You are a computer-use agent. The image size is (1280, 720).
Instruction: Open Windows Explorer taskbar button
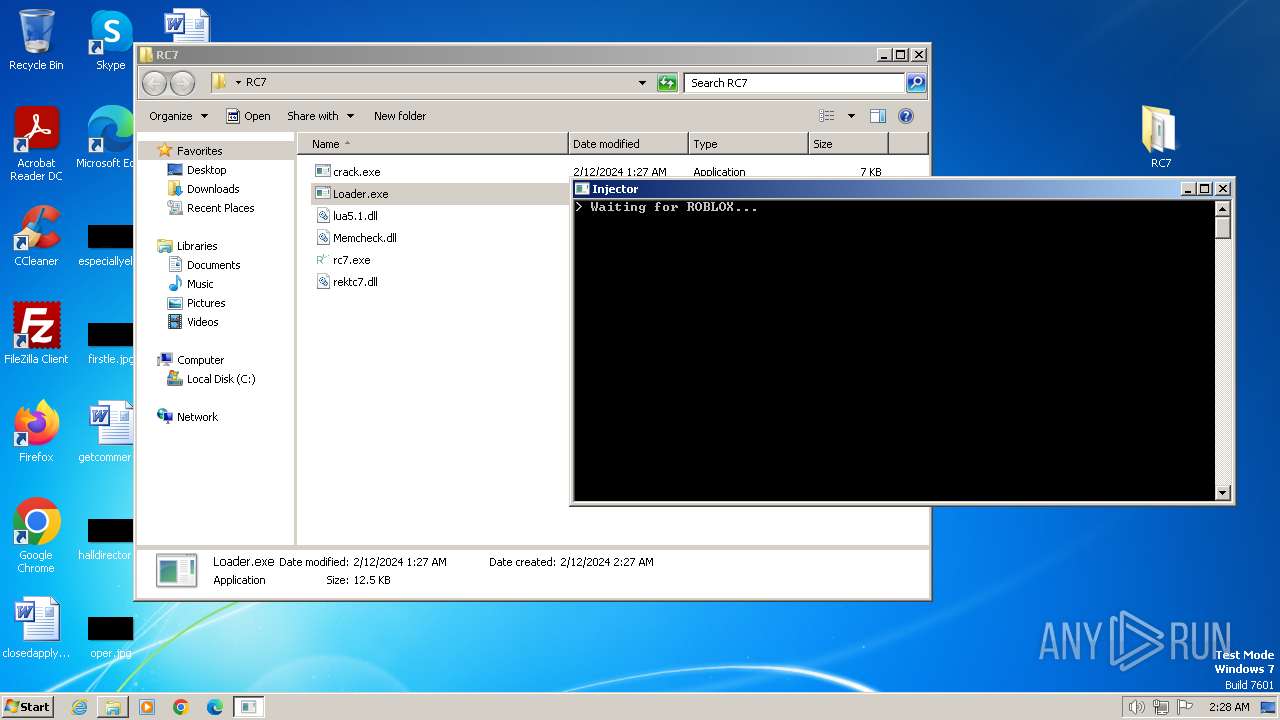pyautogui.click(x=113, y=707)
